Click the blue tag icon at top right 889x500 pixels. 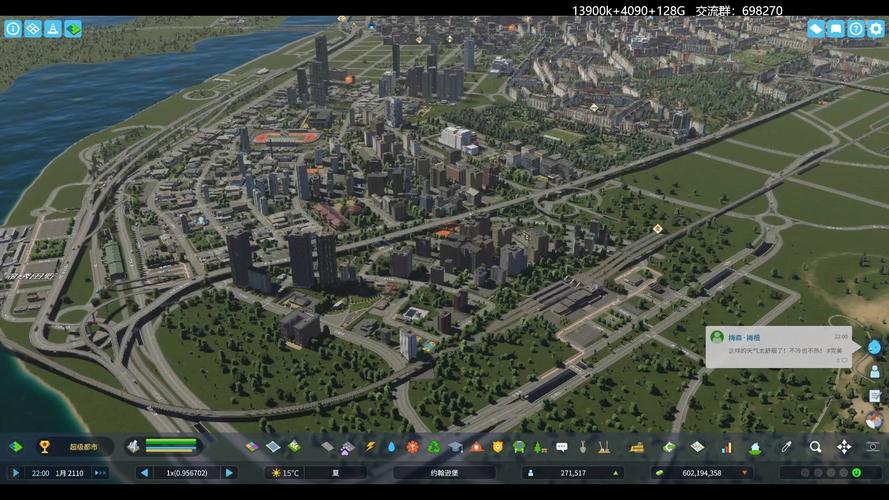coord(816,28)
